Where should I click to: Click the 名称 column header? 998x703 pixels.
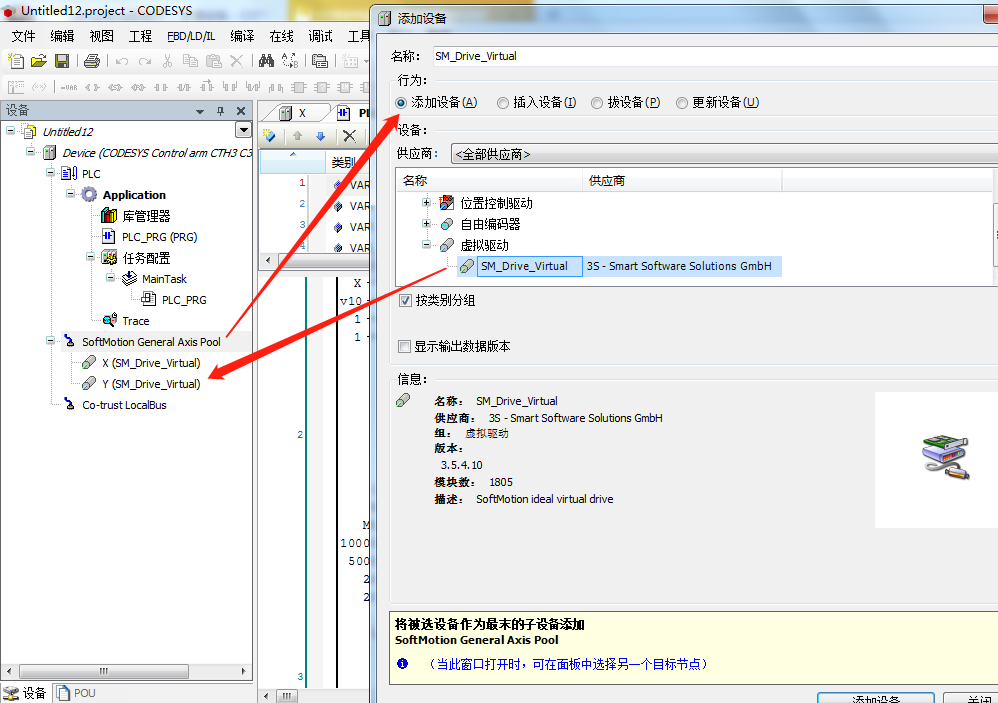(x=489, y=181)
